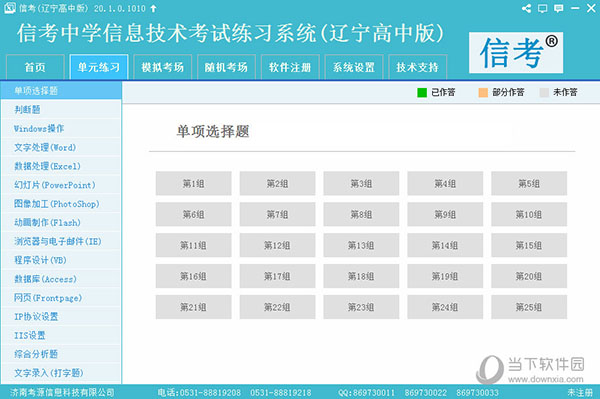
Task: Open 数据库(Access) category
Action: pos(61,279)
